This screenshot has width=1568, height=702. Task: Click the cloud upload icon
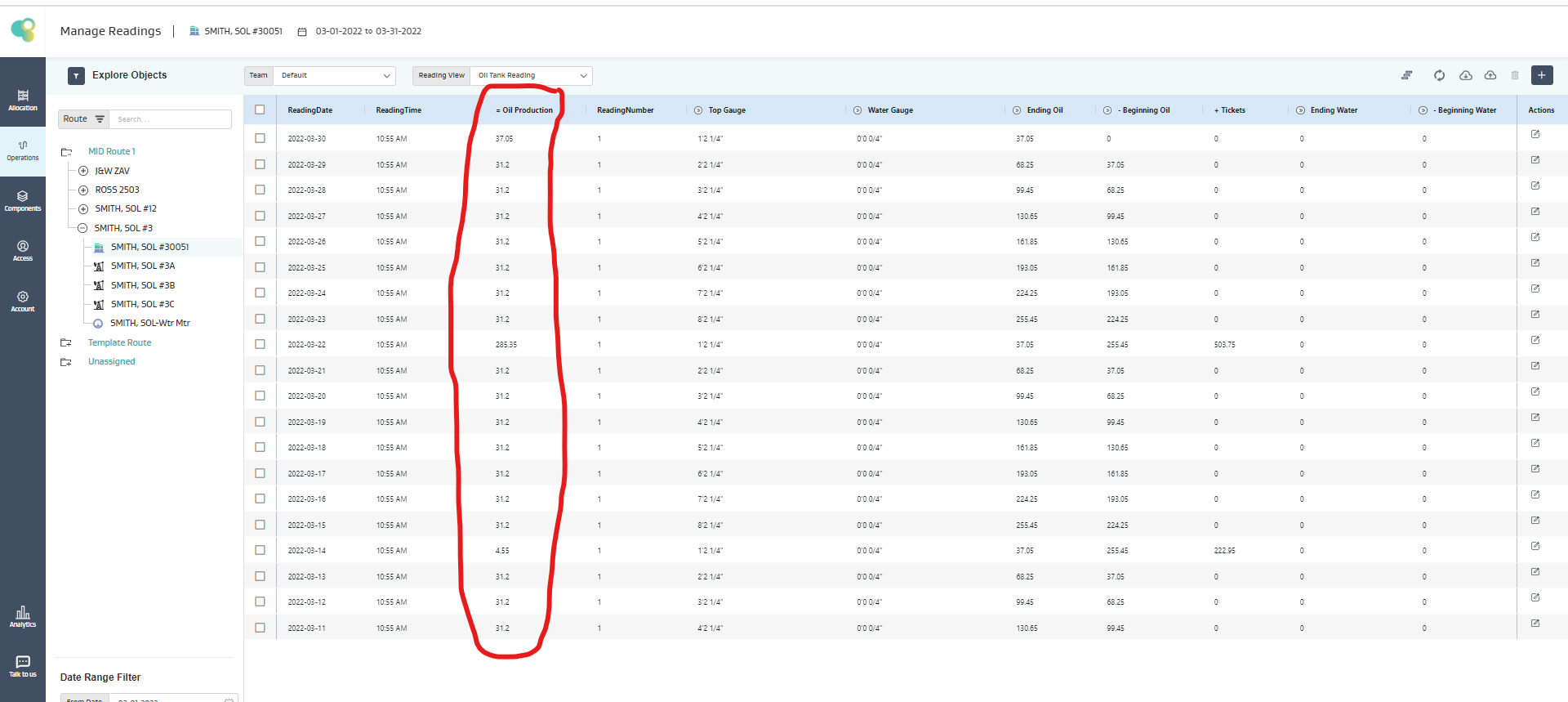[x=1490, y=75]
